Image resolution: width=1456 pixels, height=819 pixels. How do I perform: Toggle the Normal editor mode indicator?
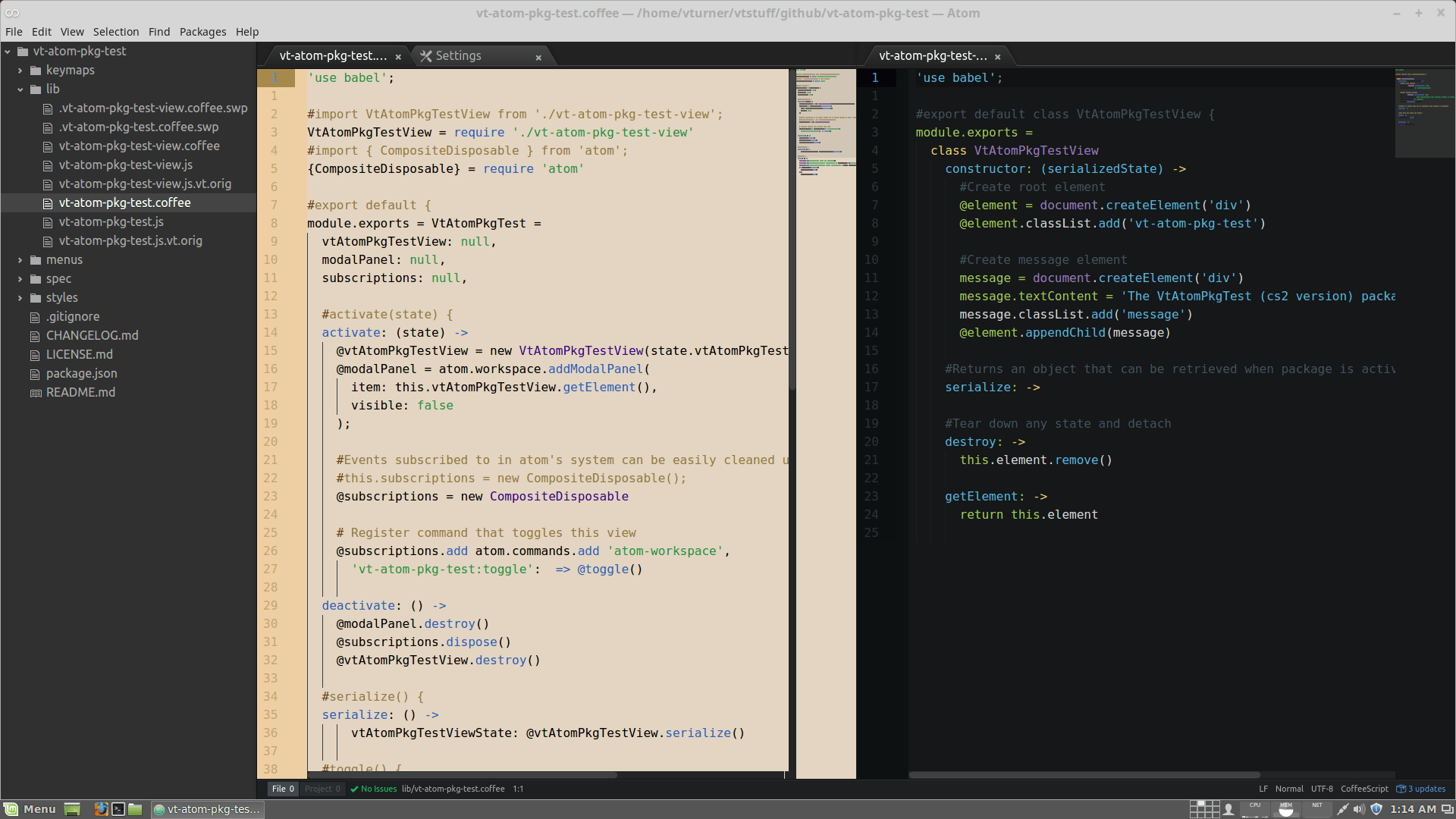point(1288,789)
